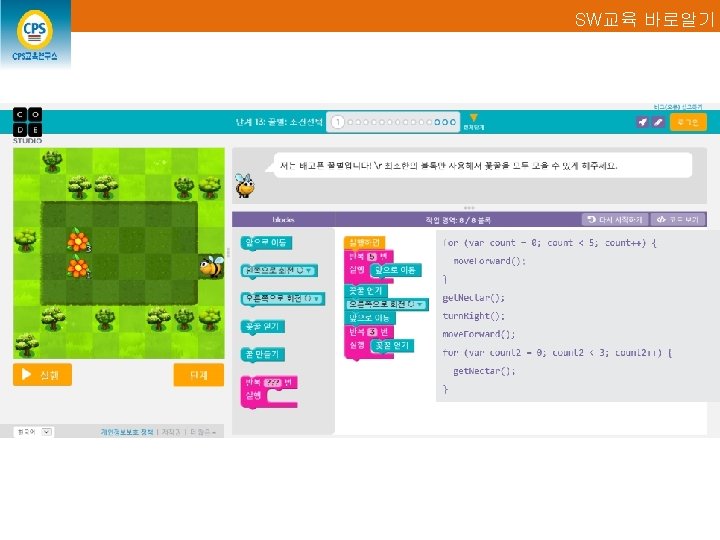Click the orange '실행' run button
The height and width of the screenshot is (540, 720).
tap(42, 375)
